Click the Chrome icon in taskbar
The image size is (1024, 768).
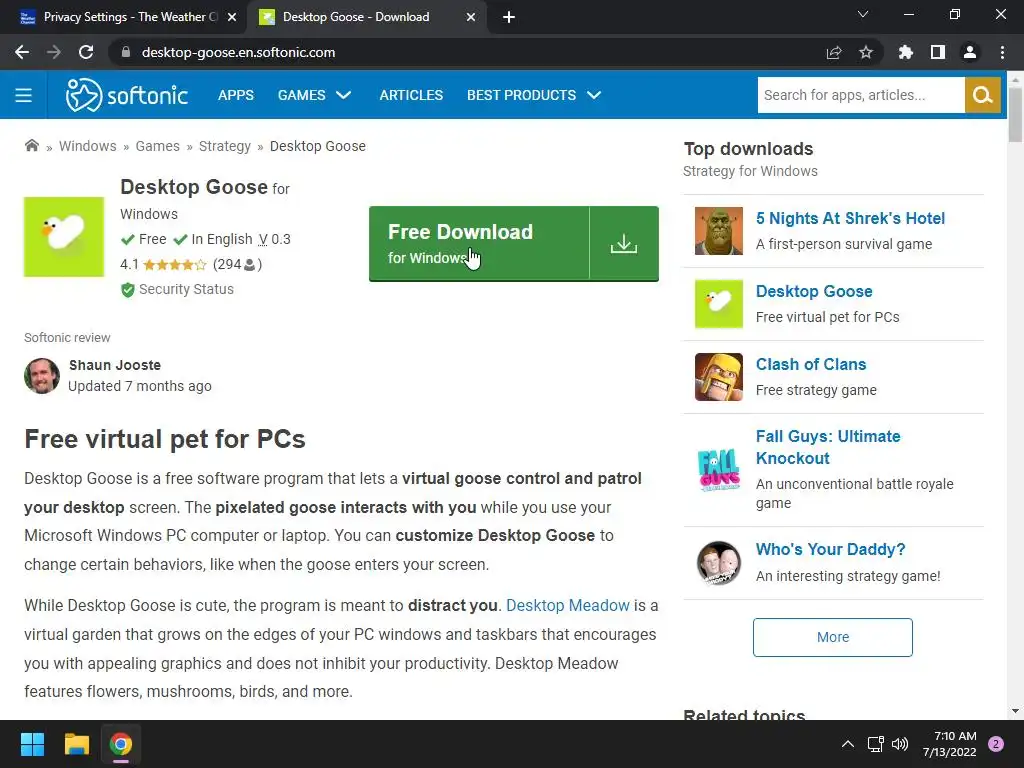[x=121, y=744]
